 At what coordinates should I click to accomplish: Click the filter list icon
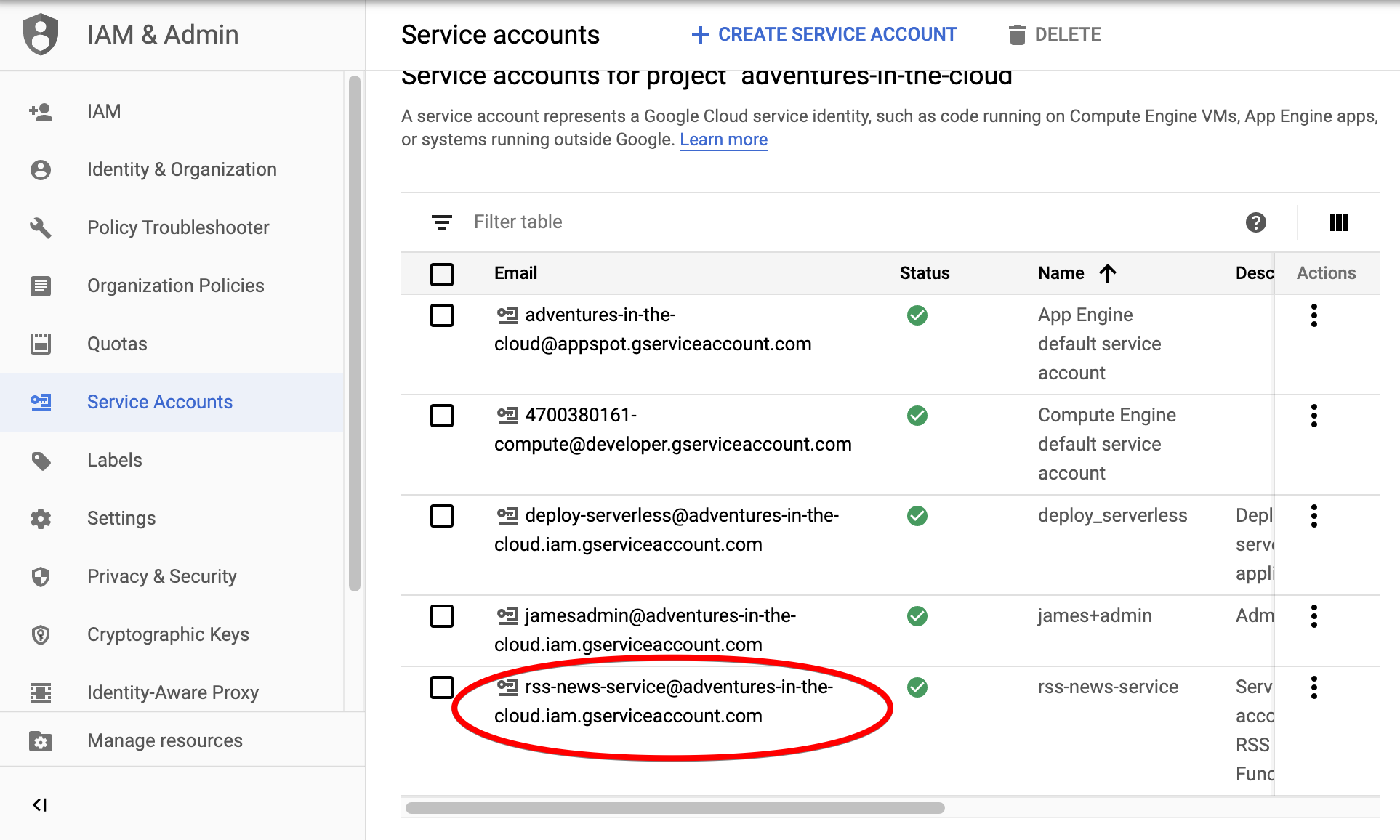point(441,222)
